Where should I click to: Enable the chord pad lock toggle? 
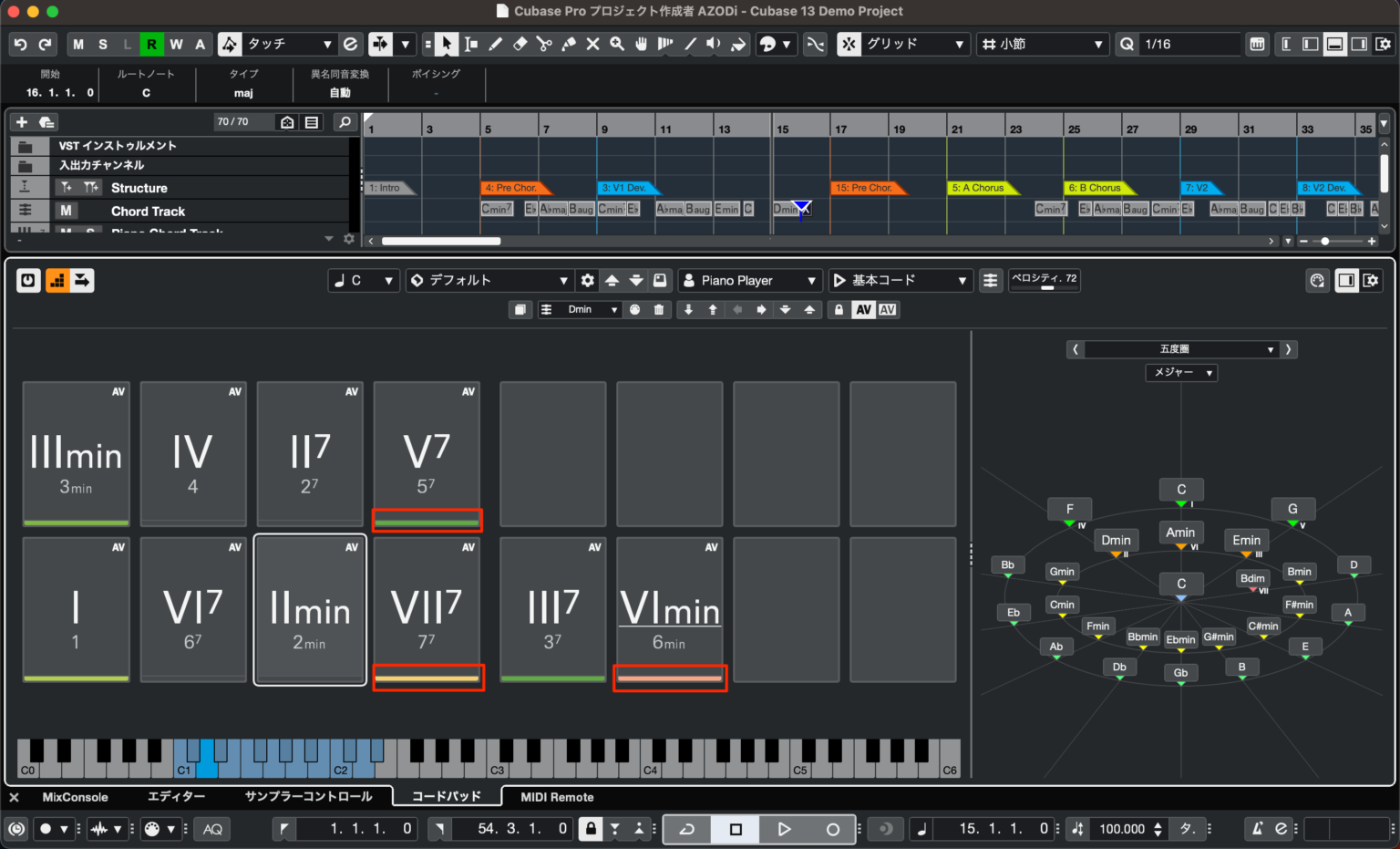(838, 310)
